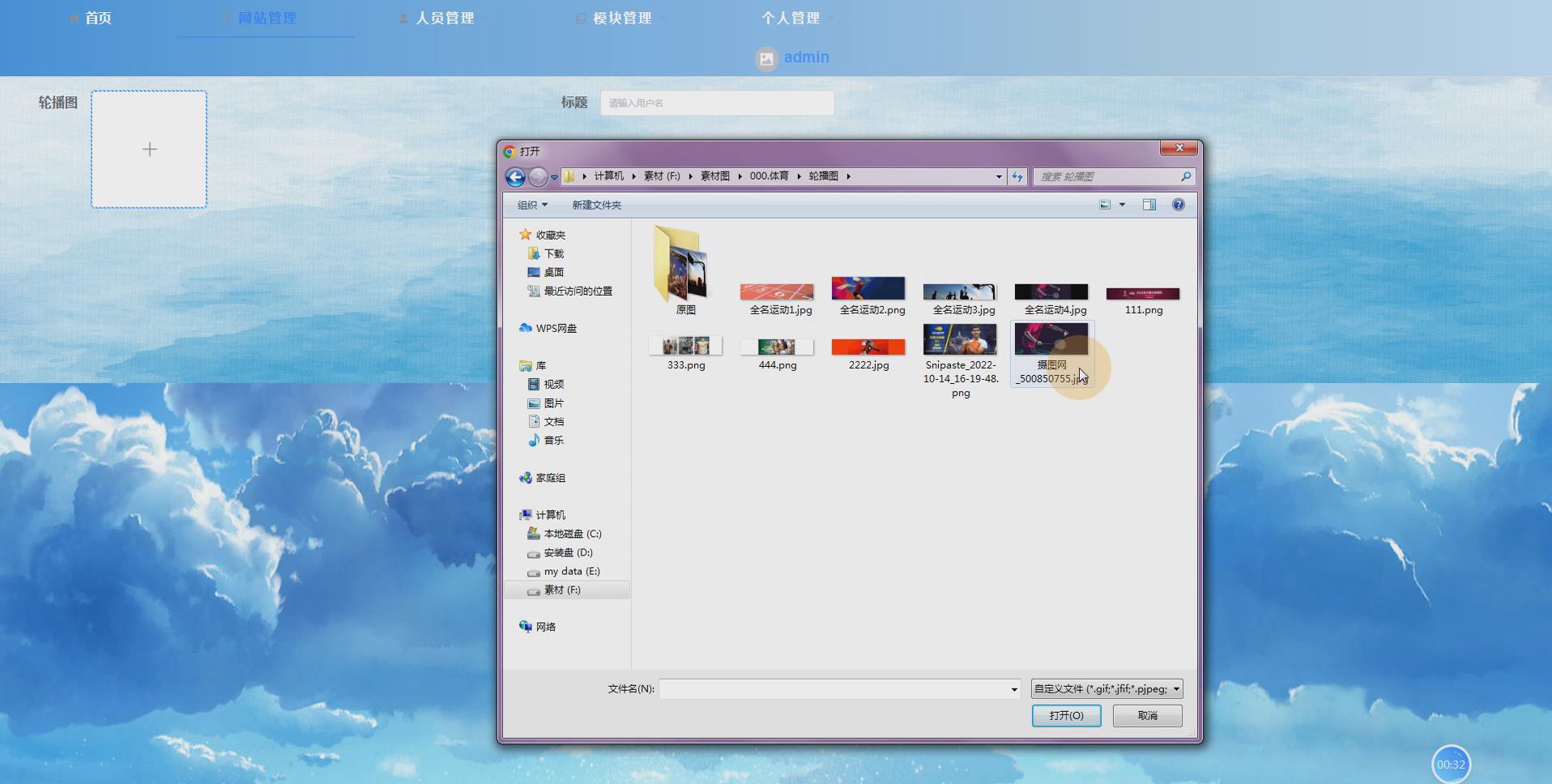
Task: Click the Forward navigation arrow
Action: coord(538,177)
